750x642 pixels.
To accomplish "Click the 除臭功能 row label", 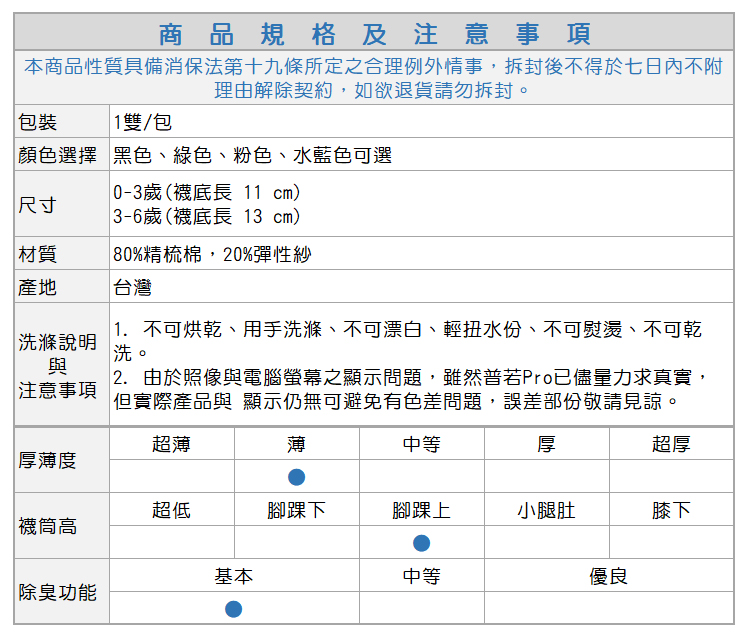I will click(58, 592).
